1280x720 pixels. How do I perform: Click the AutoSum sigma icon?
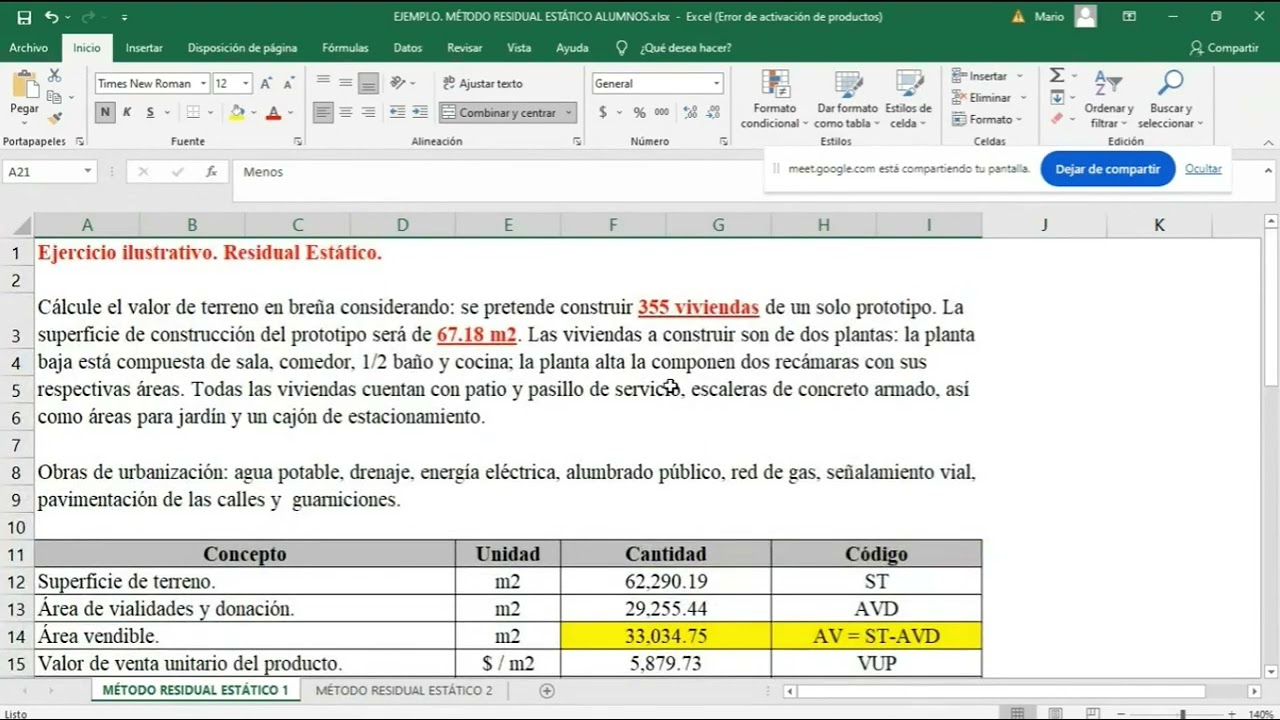[x=1057, y=76]
